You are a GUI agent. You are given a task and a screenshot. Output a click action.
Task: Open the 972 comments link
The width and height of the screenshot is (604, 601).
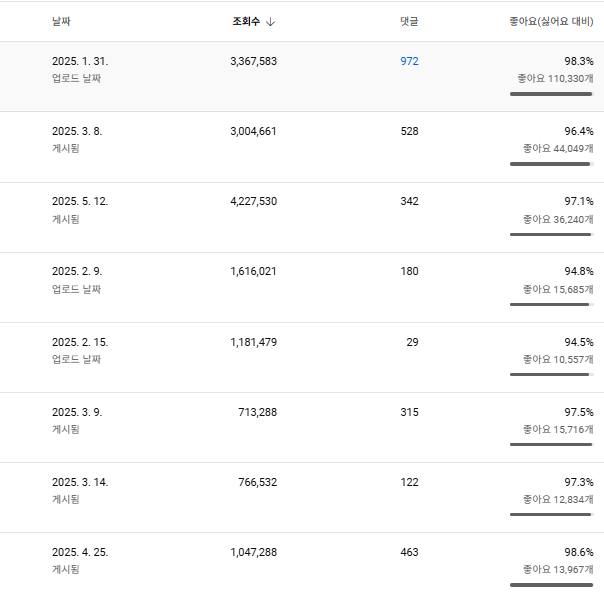click(409, 61)
